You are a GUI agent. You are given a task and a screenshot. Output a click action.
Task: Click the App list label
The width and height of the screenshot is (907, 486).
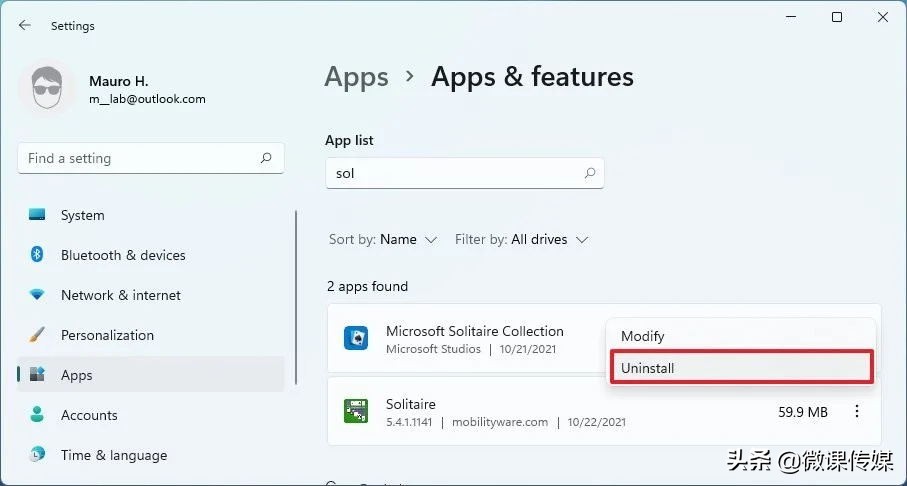click(349, 140)
